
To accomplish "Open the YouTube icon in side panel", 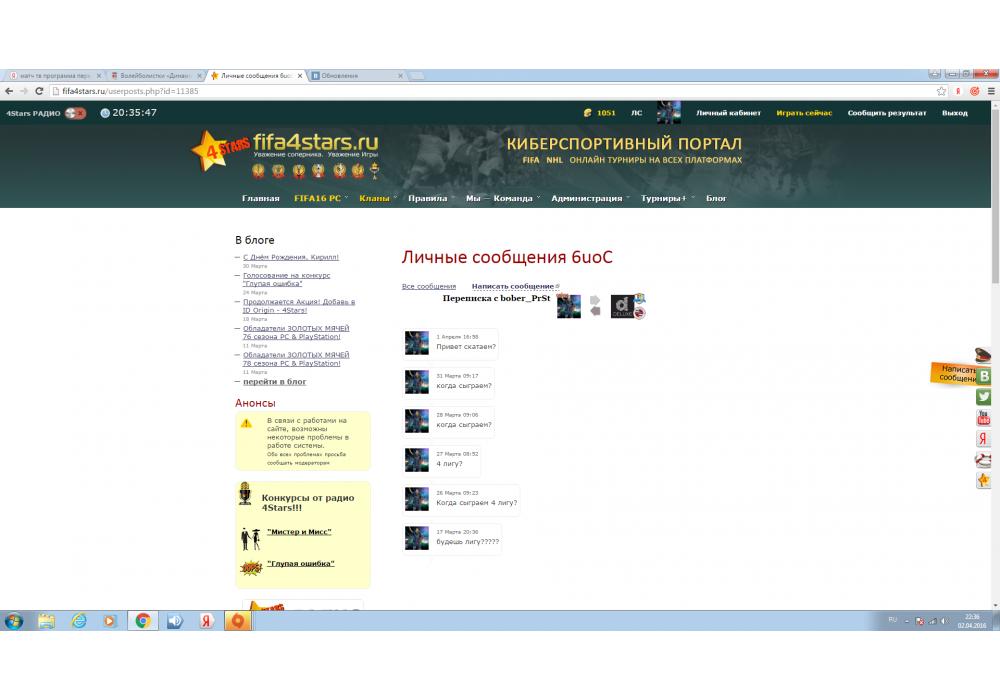I will click(984, 418).
